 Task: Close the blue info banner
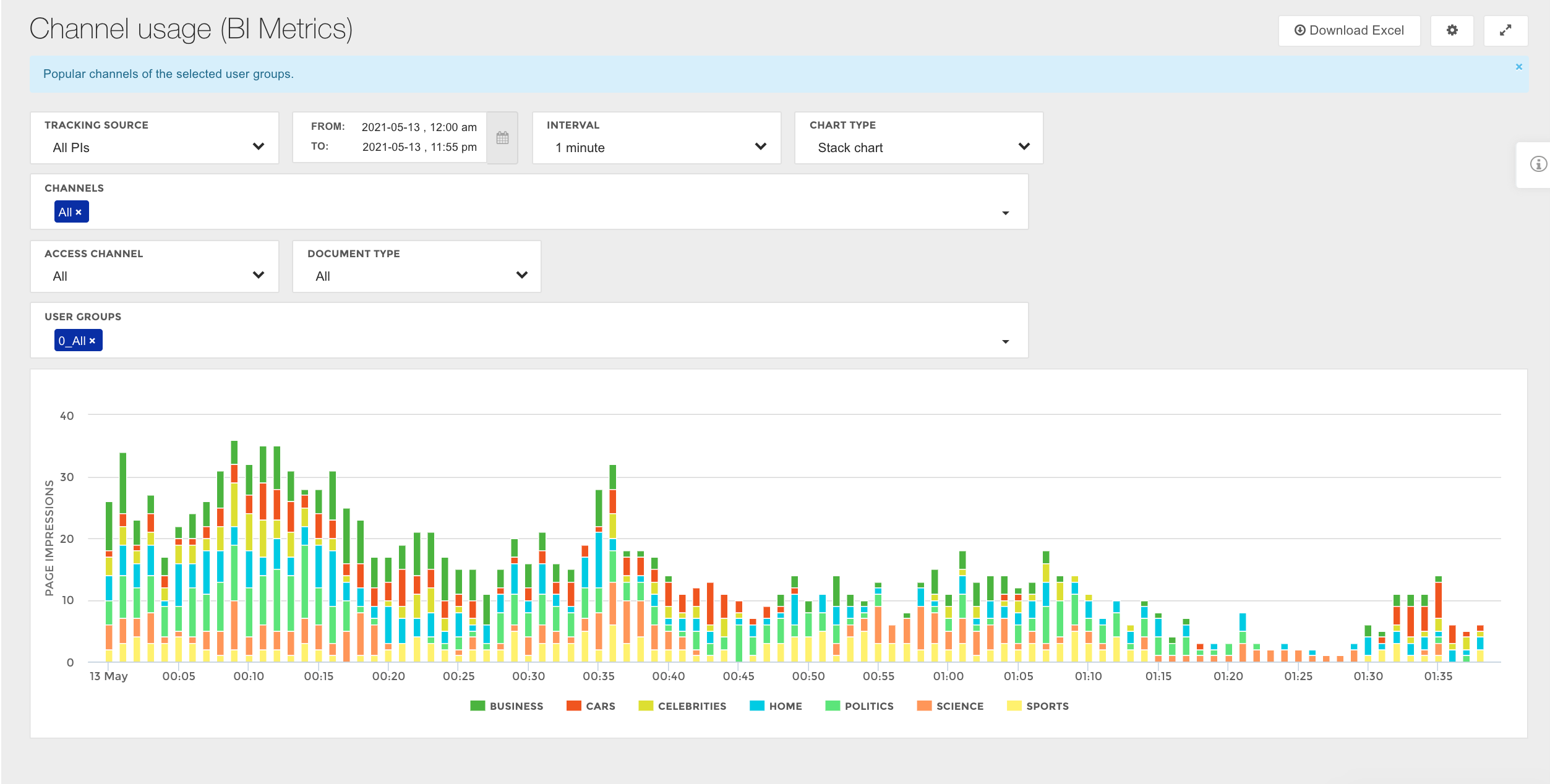click(1518, 67)
